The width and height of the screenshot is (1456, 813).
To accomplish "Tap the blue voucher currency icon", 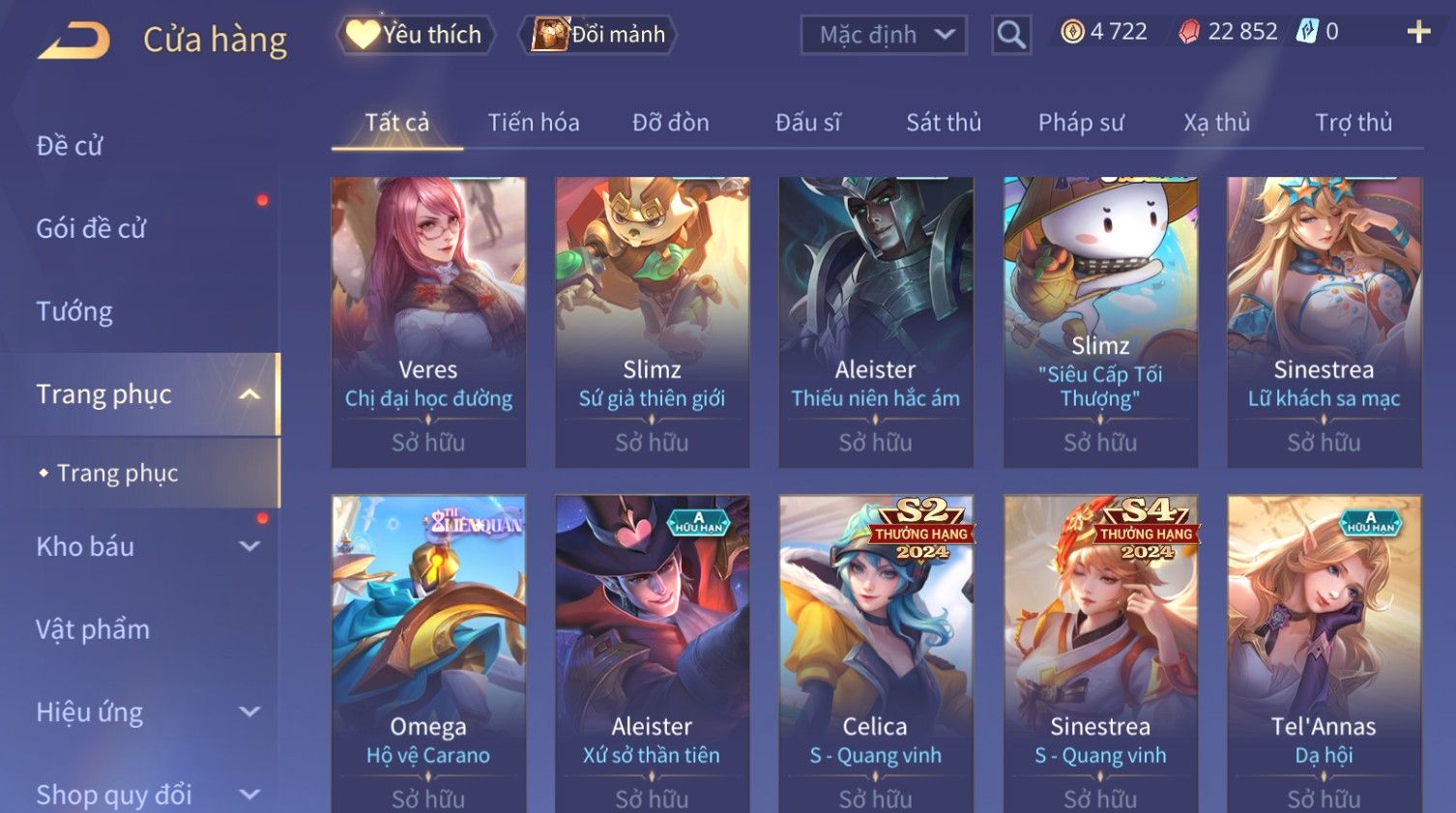I will click(1307, 31).
